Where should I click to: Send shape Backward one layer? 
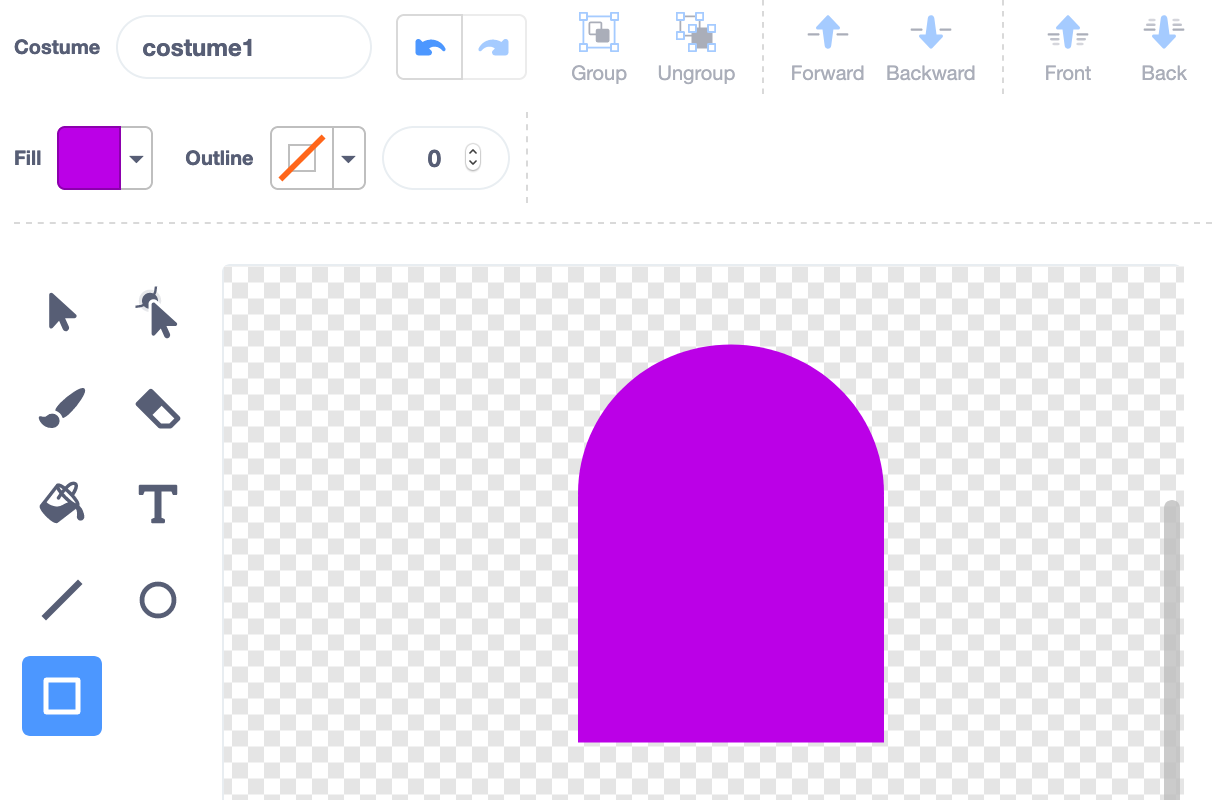click(x=930, y=48)
